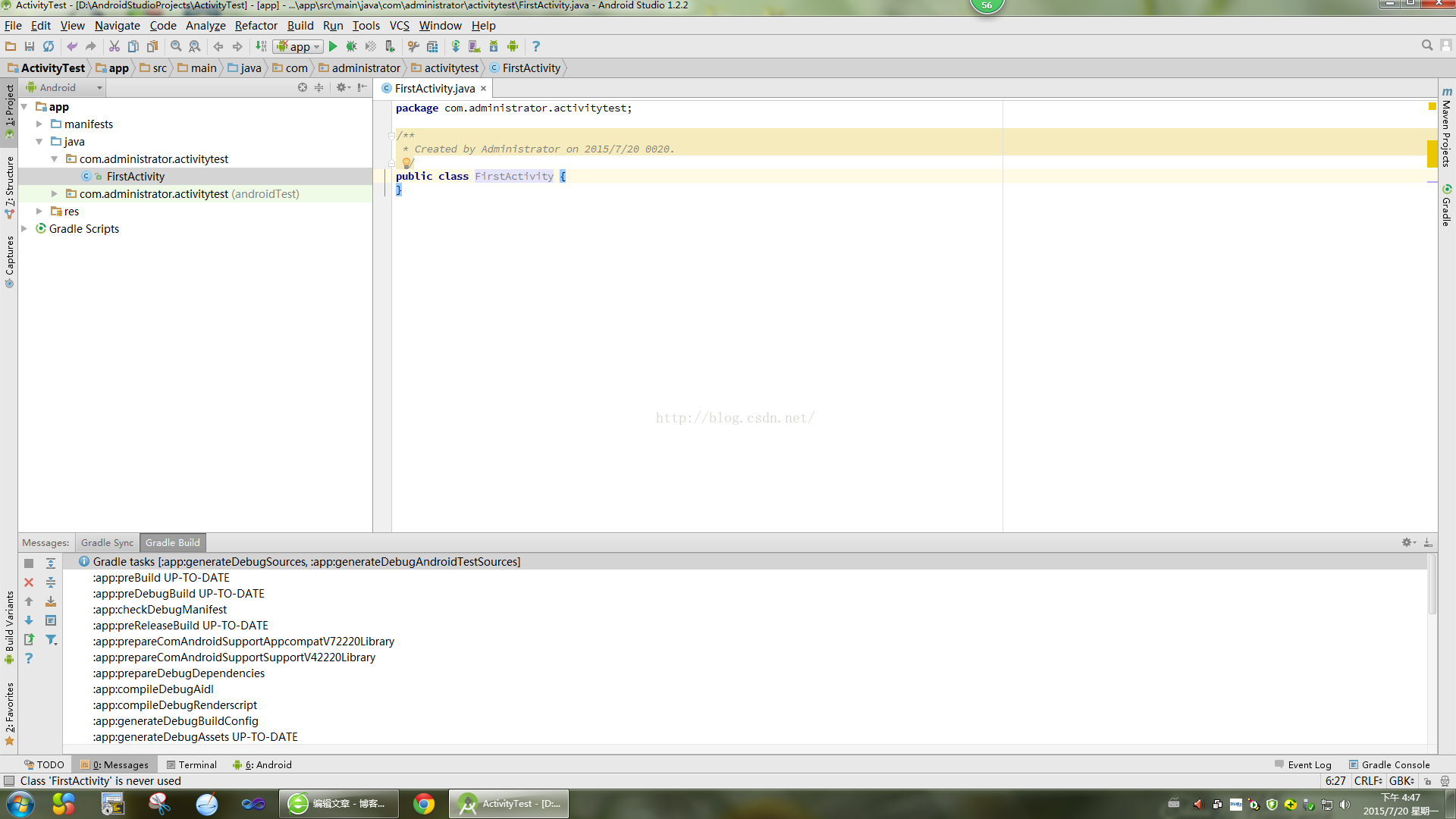Click the Open folder toolbar icon
The height and width of the screenshot is (819, 1456).
point(11,46)
